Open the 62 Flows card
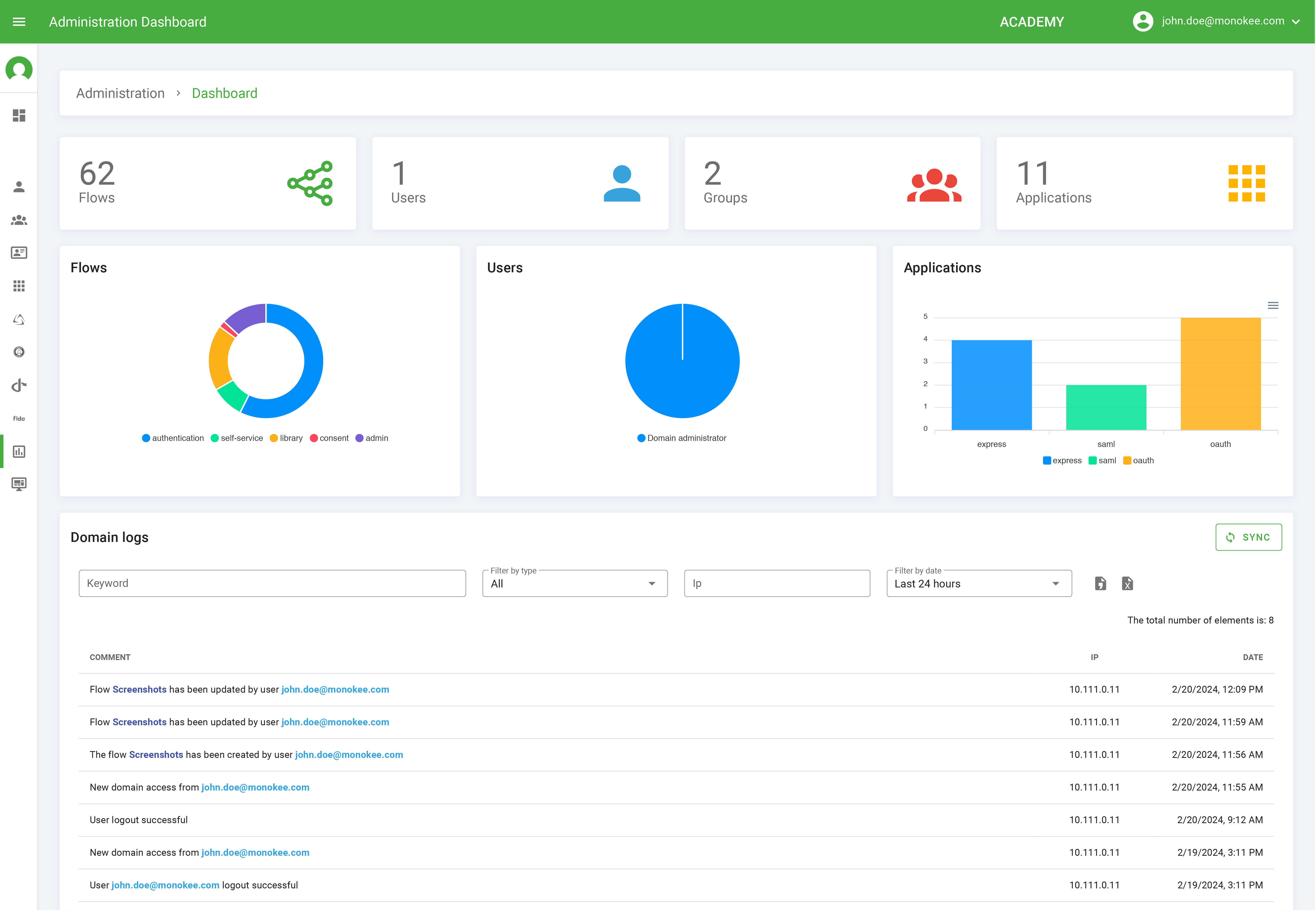The height and width of the screenshot is (911, 1316). pos(208,183)
